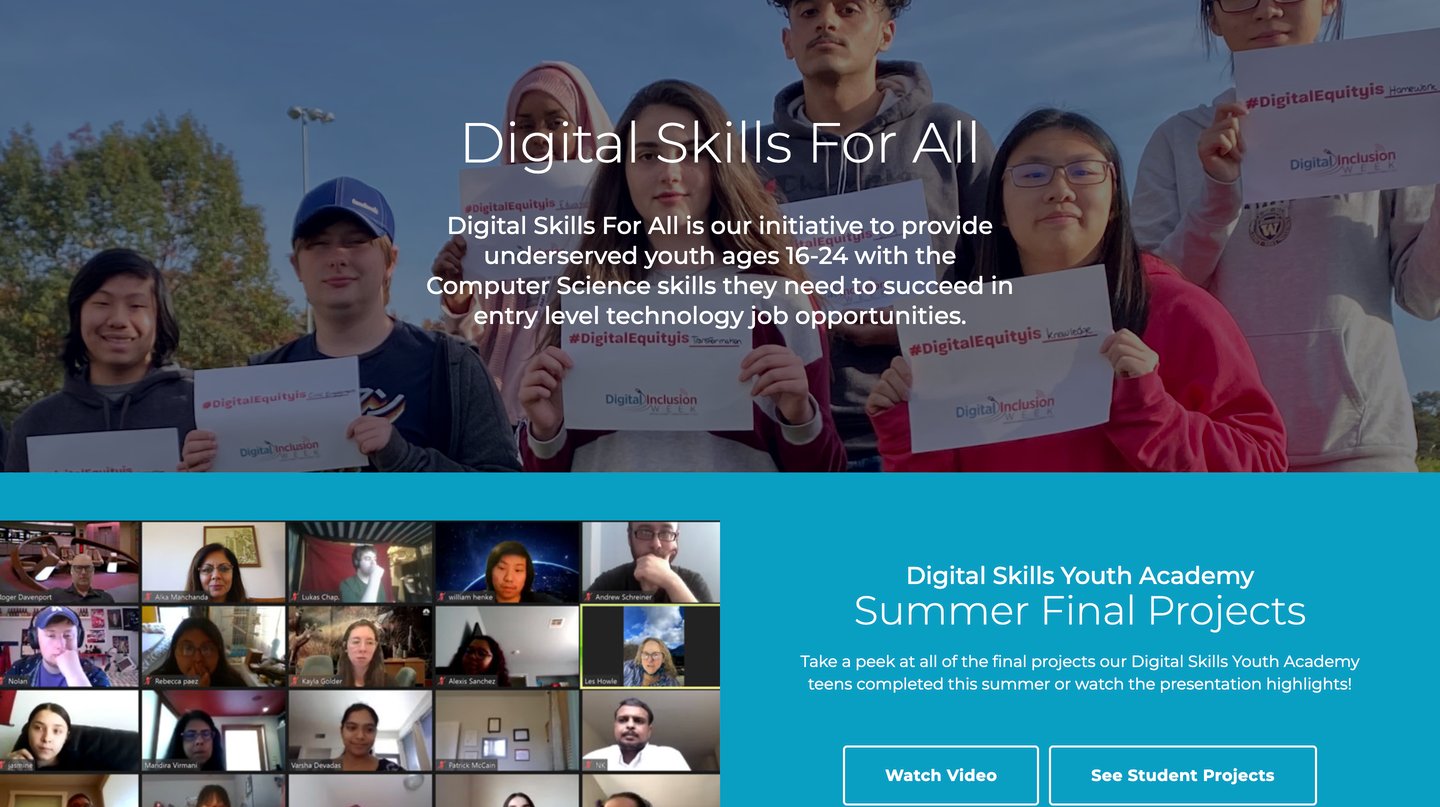Click muted mic icon beside Patrick McCain
Screen dimensions: 1440x807
441,765
